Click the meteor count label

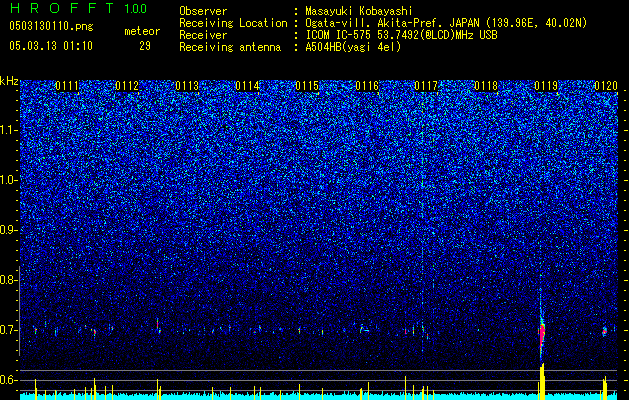[142, 31]
